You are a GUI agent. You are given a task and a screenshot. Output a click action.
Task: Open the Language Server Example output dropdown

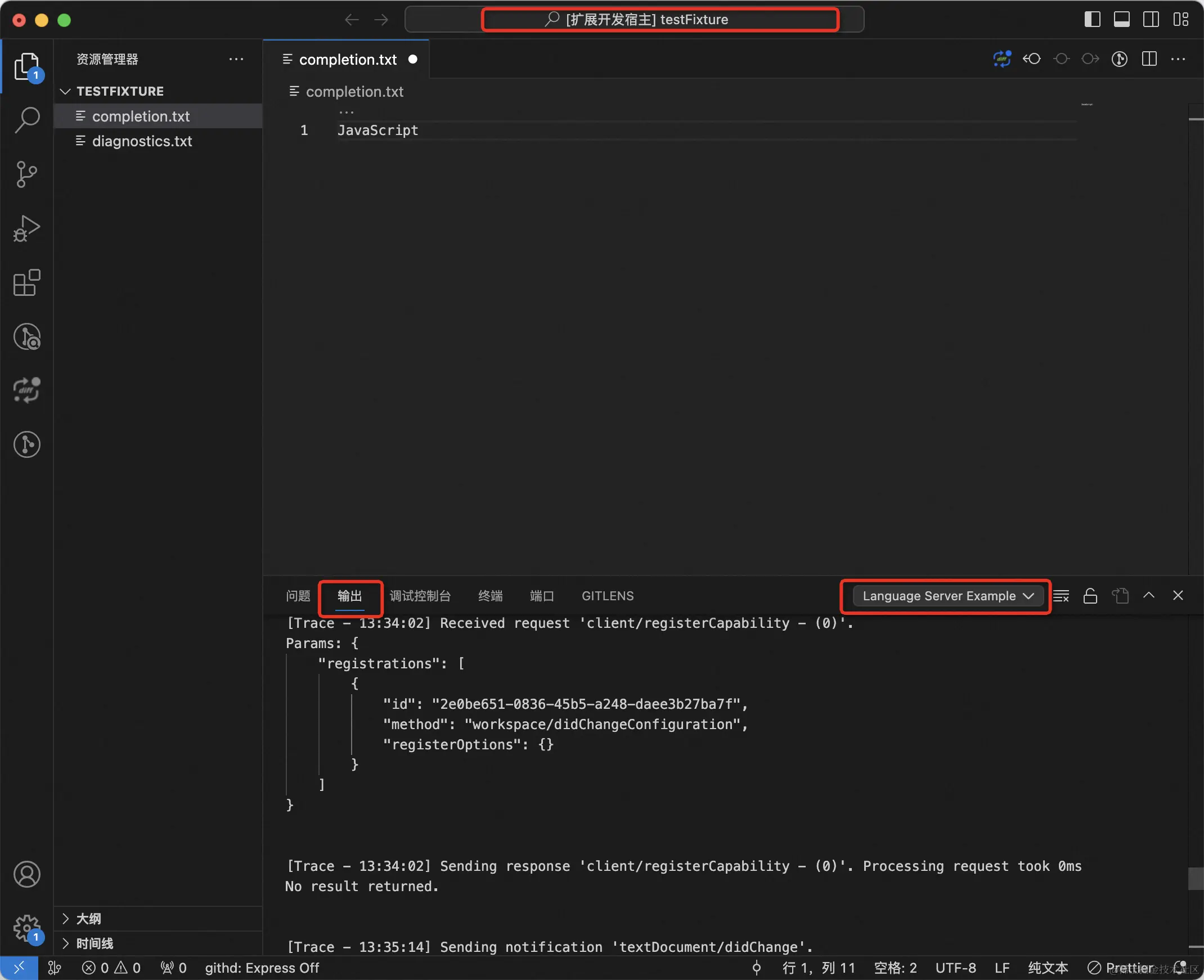(948, 596)
